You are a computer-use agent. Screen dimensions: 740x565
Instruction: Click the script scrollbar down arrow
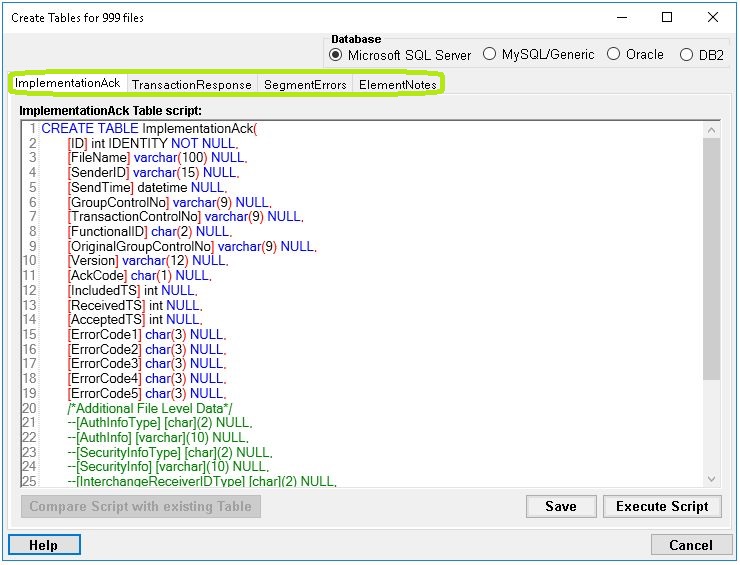coord(711,479)
